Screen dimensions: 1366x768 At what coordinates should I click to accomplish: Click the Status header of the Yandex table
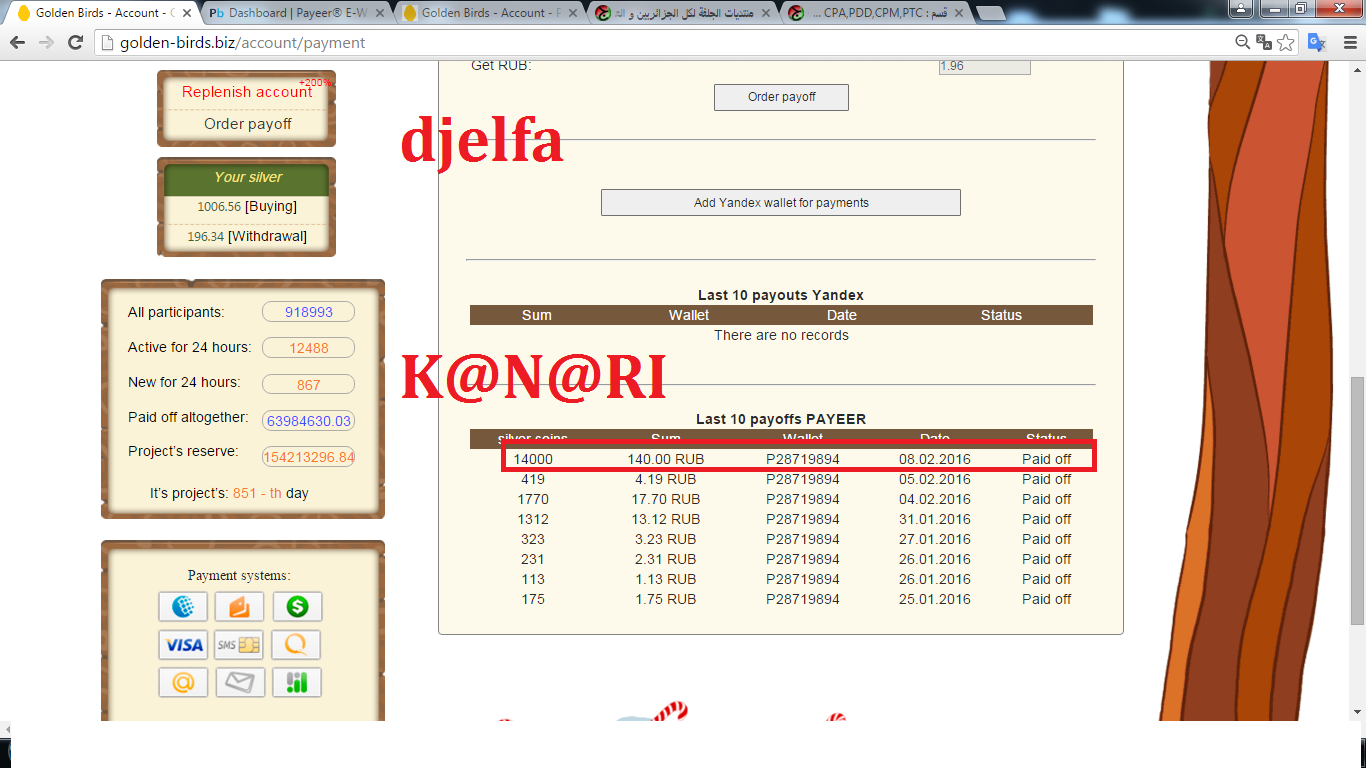point(1001,315)
